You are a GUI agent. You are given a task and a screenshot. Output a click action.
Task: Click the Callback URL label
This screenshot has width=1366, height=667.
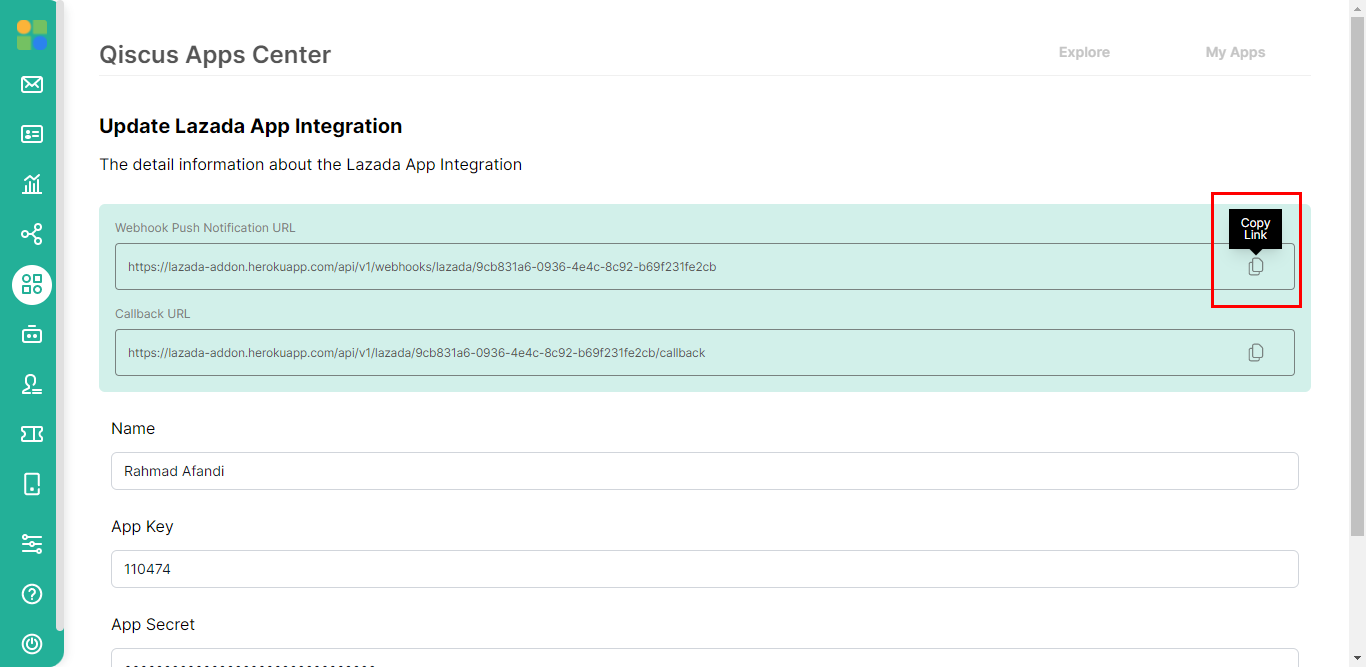[152, 314]
